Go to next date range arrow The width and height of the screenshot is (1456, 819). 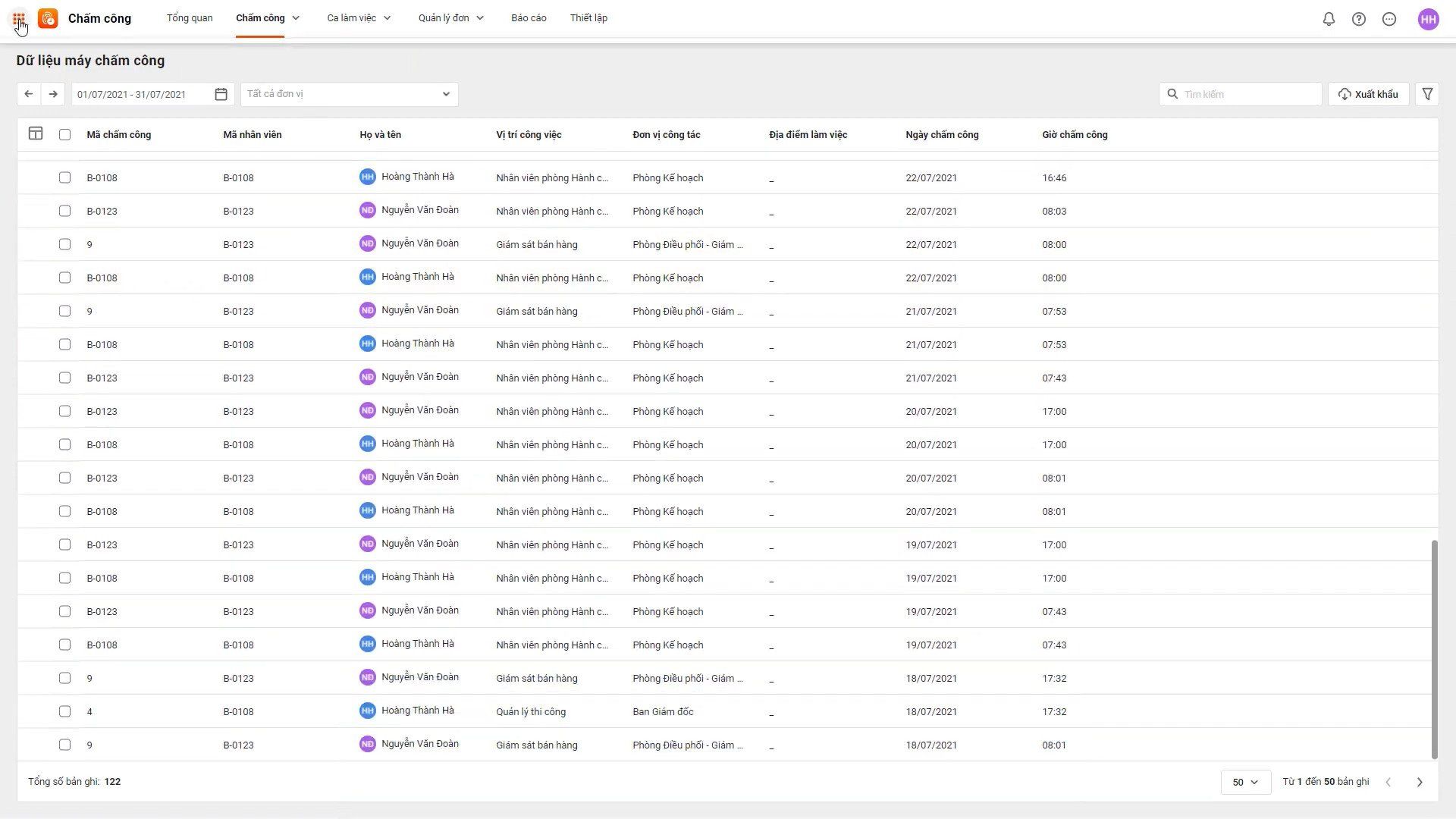coord(53,94)
